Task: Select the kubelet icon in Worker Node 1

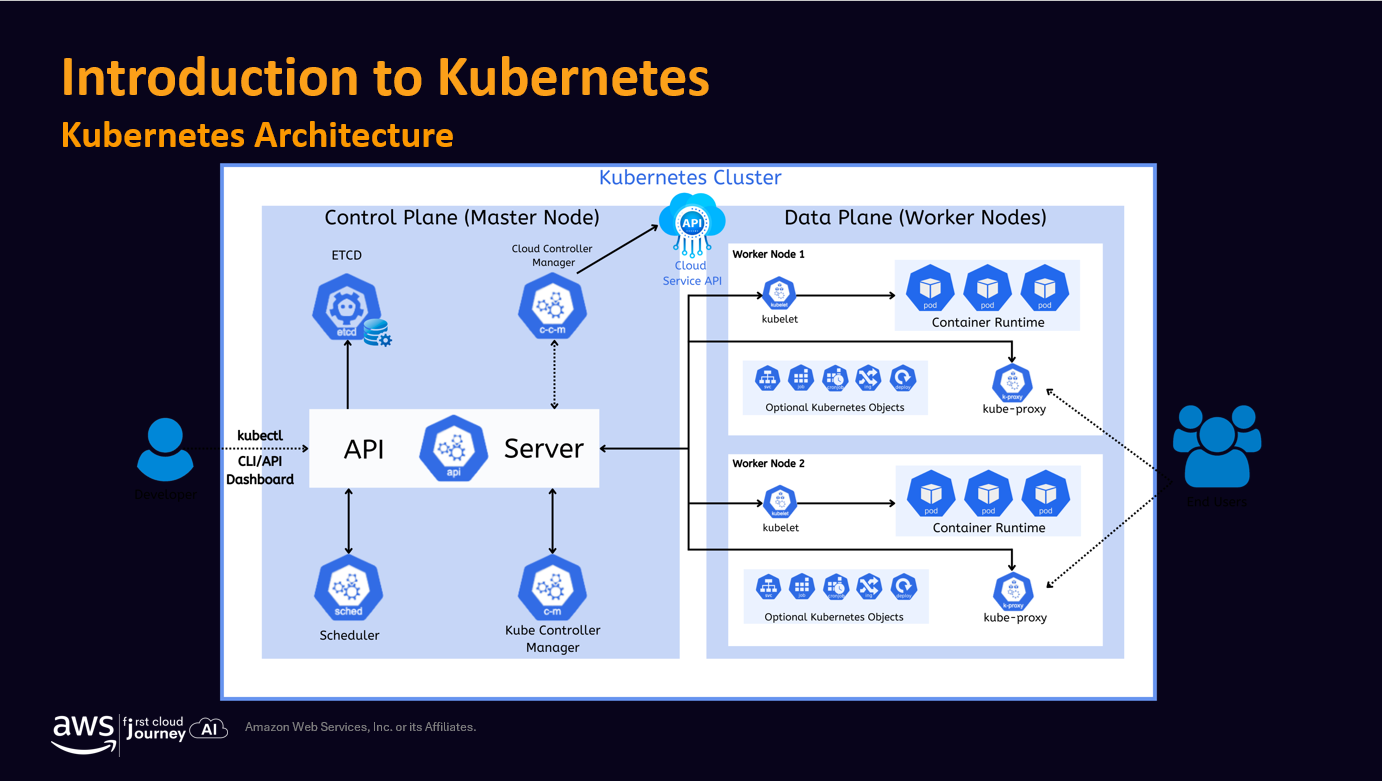Action: pyautogui.click(x=779, y=293)
